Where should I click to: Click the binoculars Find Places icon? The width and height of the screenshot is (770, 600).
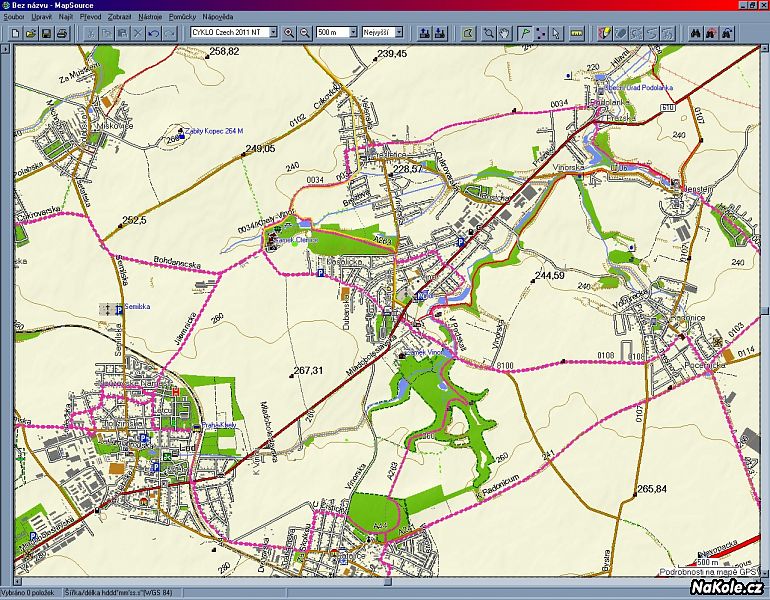[x=696, y=33]
